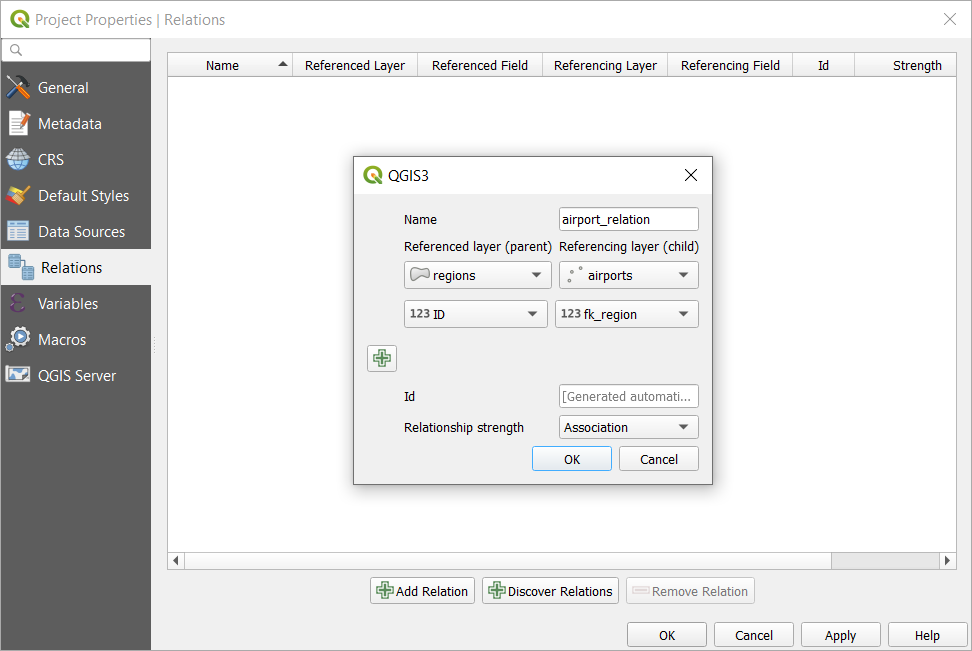Image resolution: width=972 pixels, height=651 pixels.
Task: Expand the fk_region field dropdown
Action: coord(627,314)
